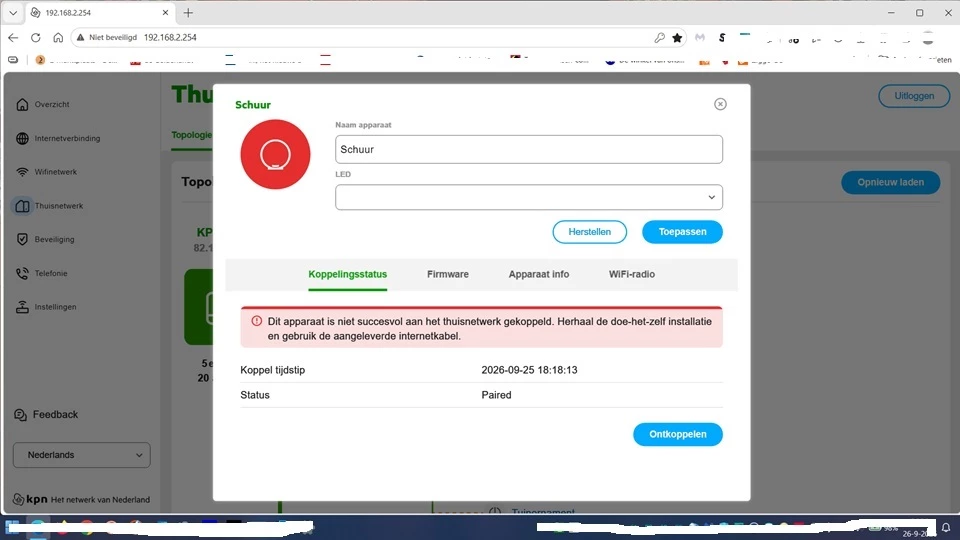
Task: Click the Toepassen button
Action: coord(682,232)
